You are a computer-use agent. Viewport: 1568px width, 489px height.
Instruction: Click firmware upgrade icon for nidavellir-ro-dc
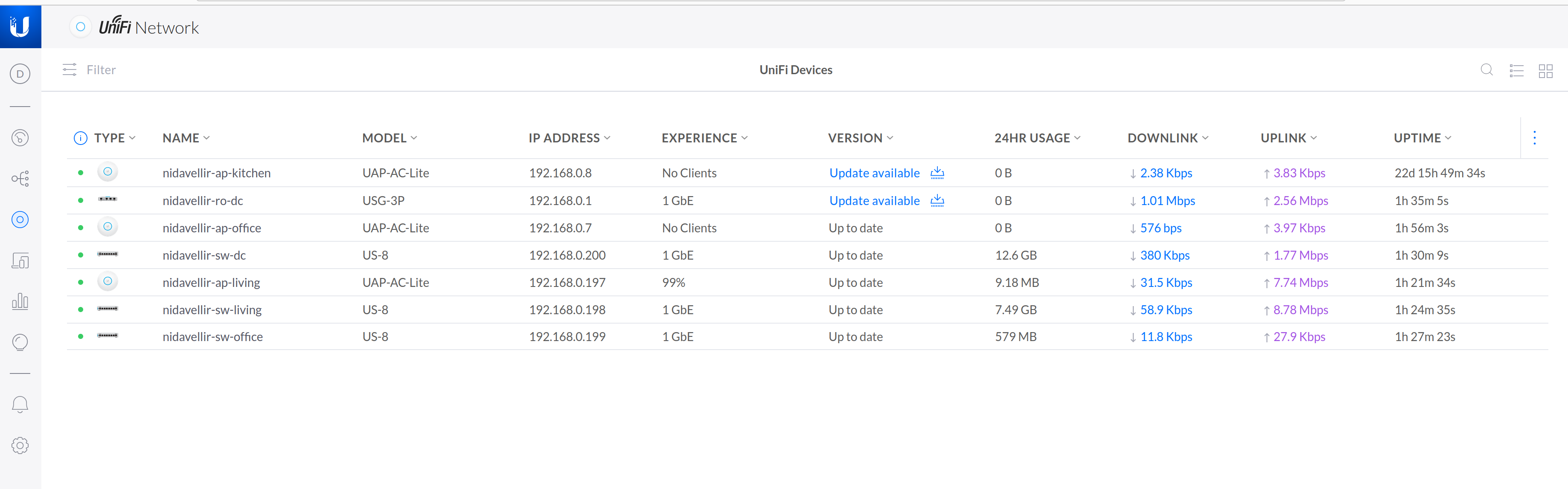pyautogui.click(x=937, y=201)
